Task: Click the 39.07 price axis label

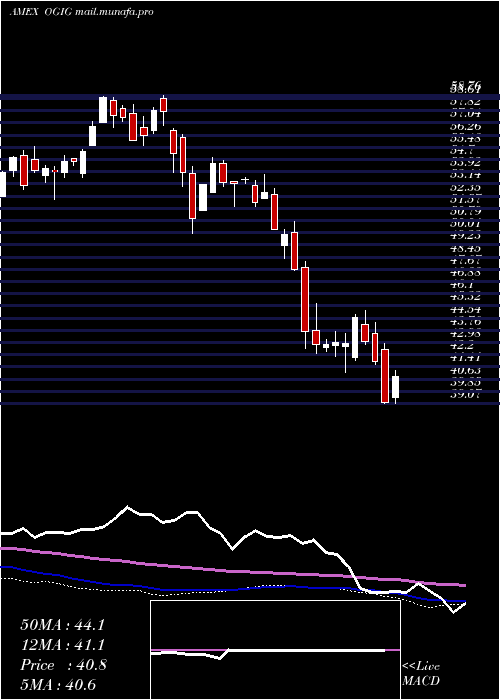Action: (465, 394)
